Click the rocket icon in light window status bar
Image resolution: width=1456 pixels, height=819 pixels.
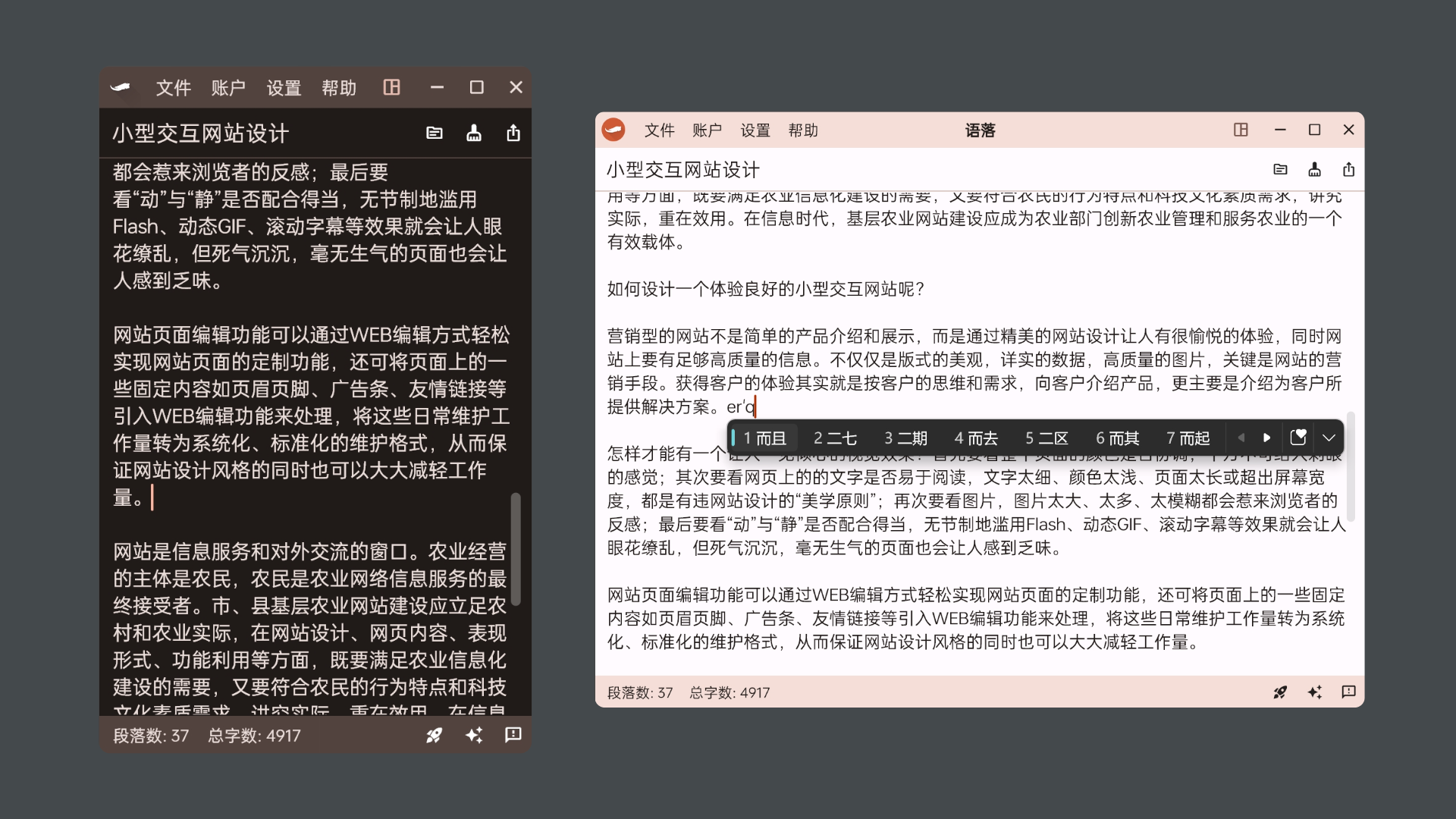(x=1280, y=692)
